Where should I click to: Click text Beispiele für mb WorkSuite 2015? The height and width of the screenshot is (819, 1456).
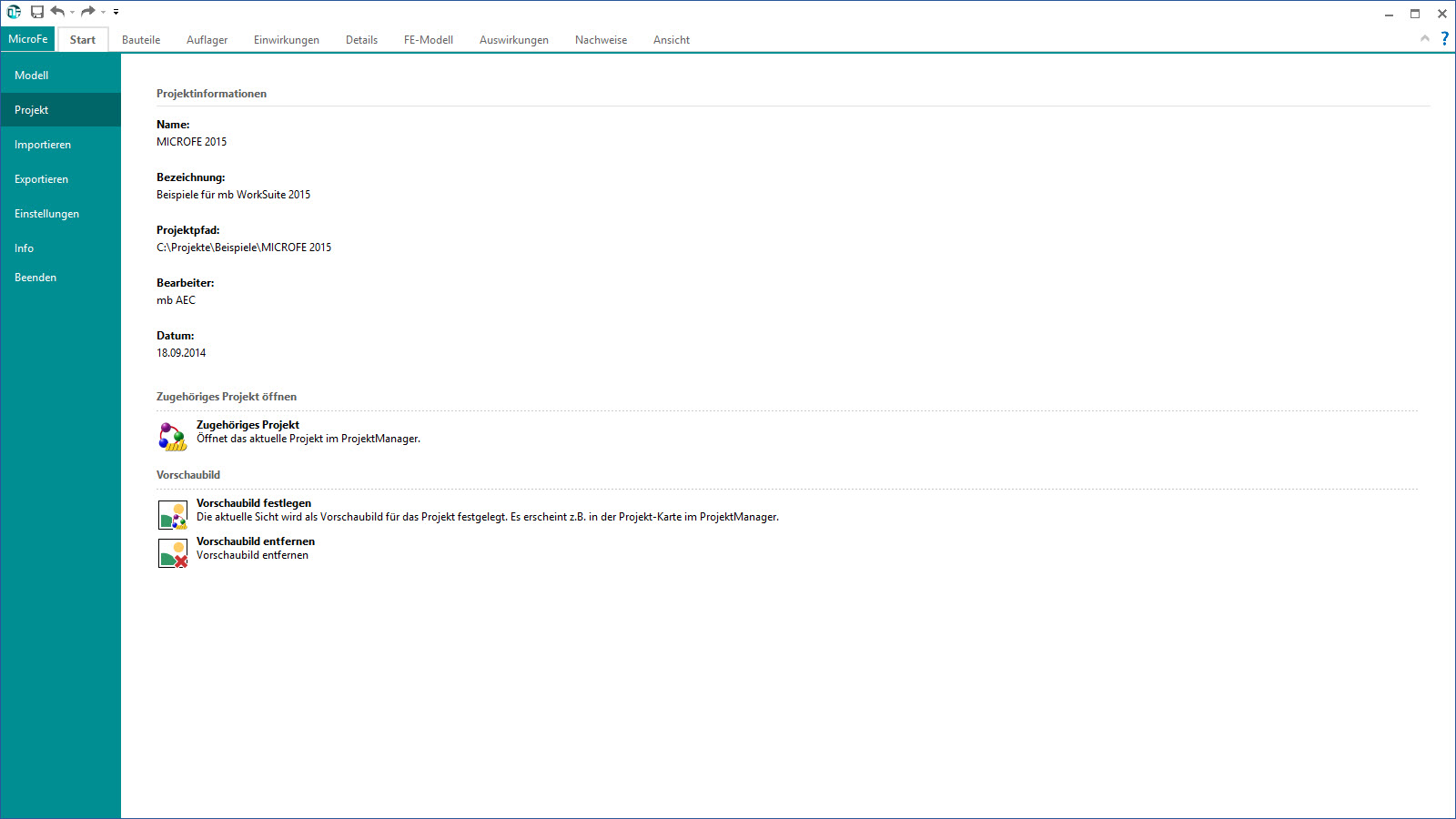coord(233,195)
